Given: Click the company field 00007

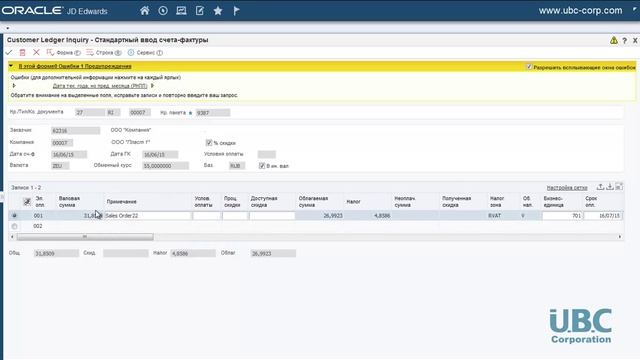Looking at the screenshot, I should [x=62, y=143].
